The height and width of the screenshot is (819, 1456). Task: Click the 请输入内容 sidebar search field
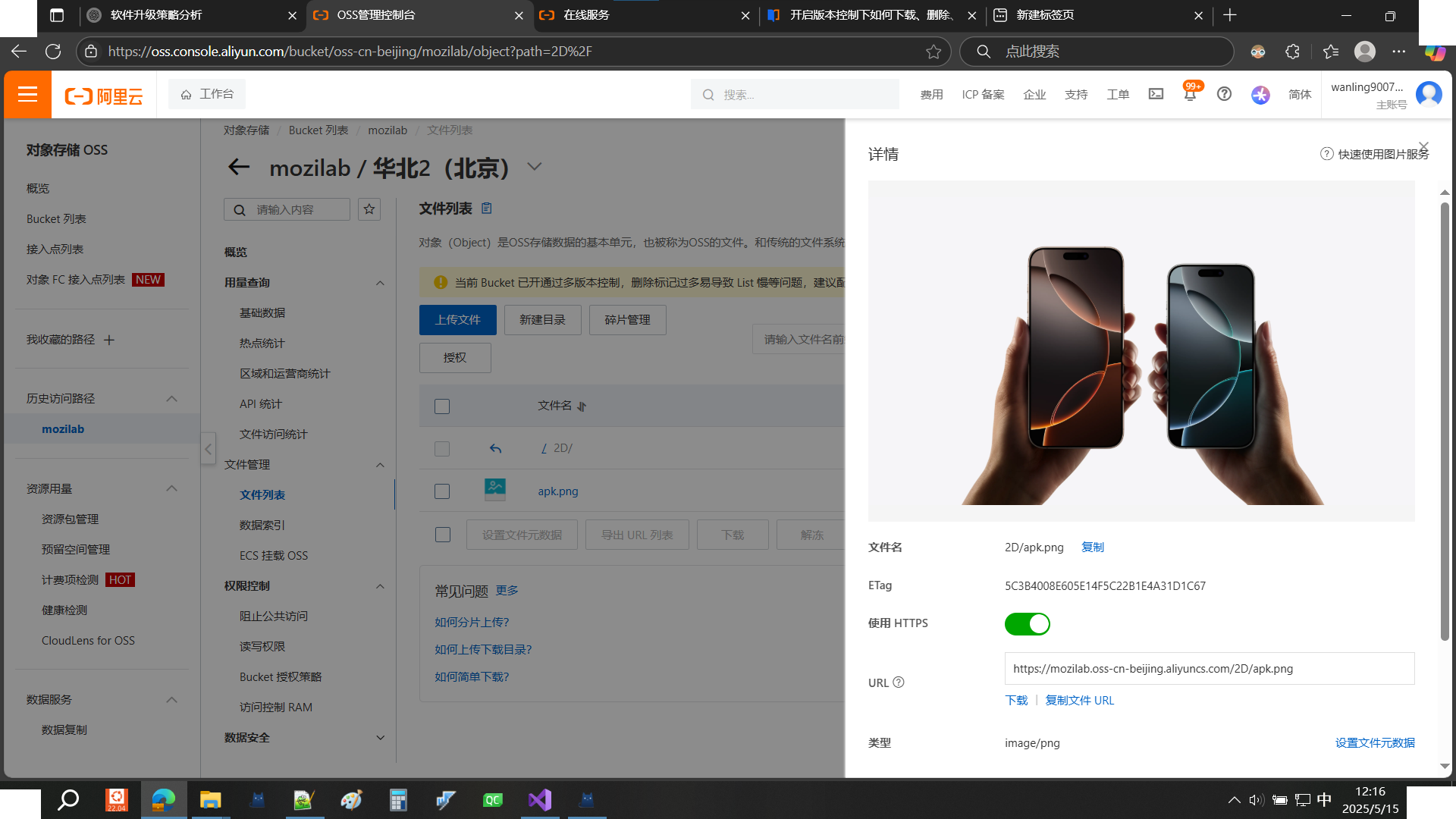[x=287, y=209]
